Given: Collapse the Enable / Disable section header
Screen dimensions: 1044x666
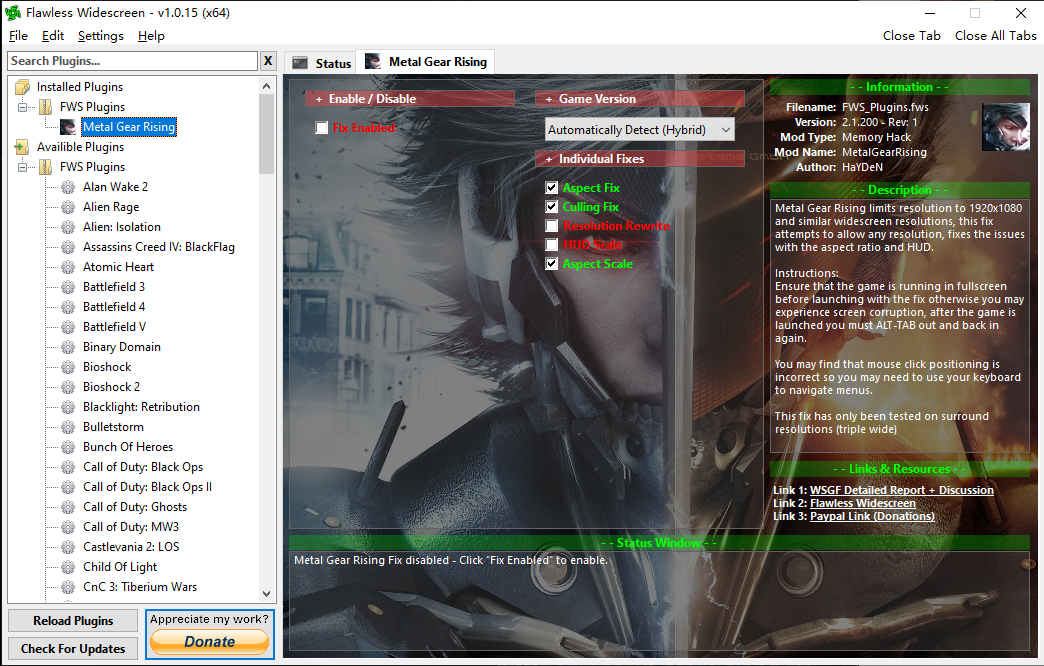Looking at the screenshot, I should pos(410,99).
